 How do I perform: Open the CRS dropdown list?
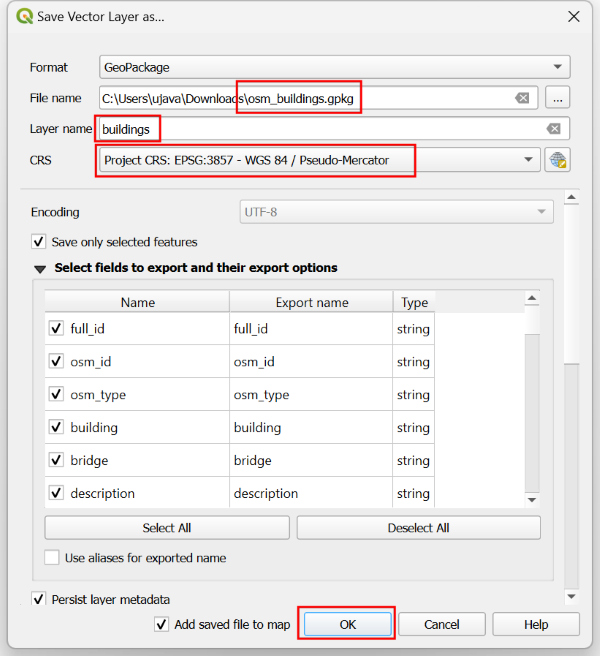[528, 160]
